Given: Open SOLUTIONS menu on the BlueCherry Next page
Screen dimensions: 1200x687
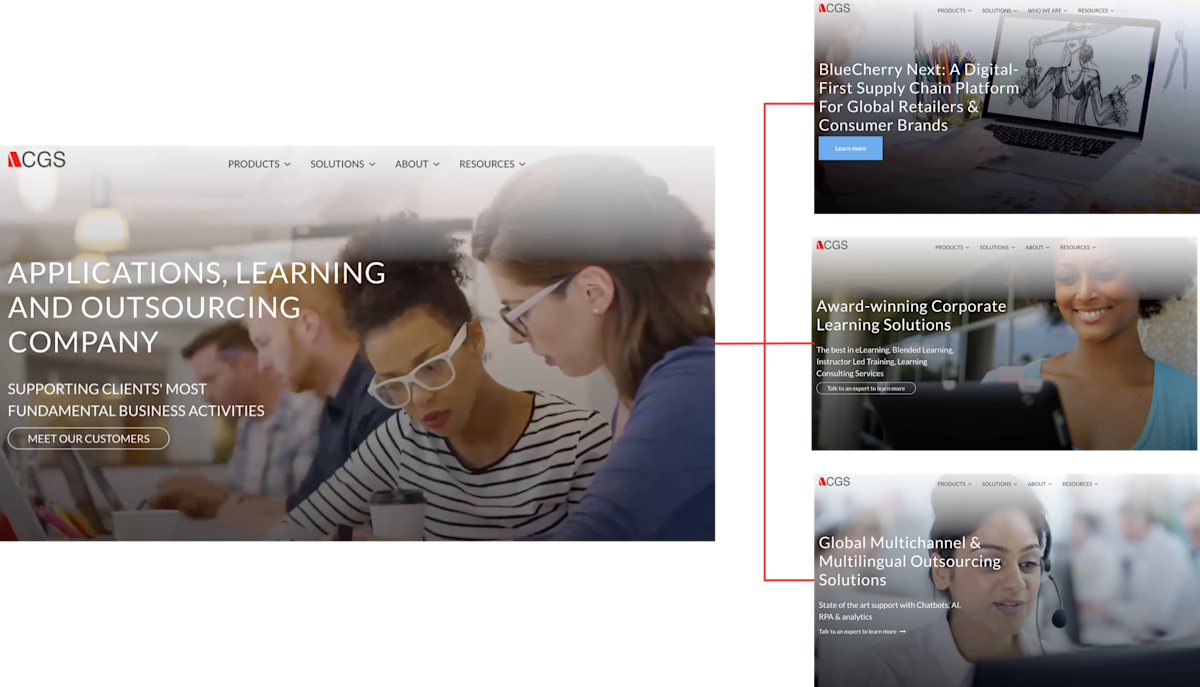Looking at the screenshot, I should point(999,11).
